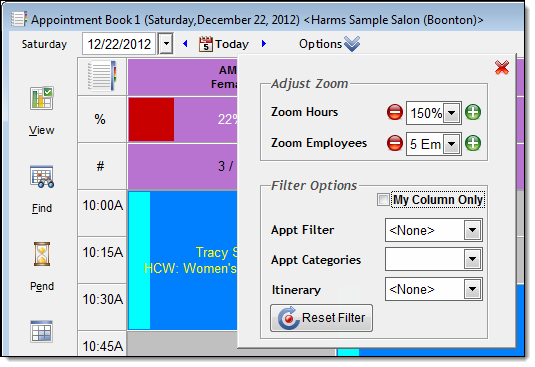The width and height of the screenshot is (535, 367).
Task: Go to the next day with the right arrow
Action: 264,44
